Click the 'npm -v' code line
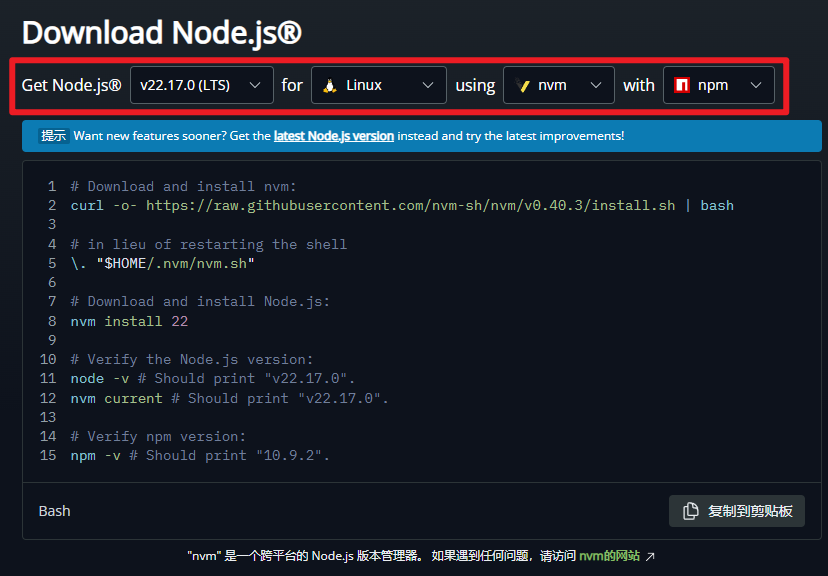 (199, 455)
